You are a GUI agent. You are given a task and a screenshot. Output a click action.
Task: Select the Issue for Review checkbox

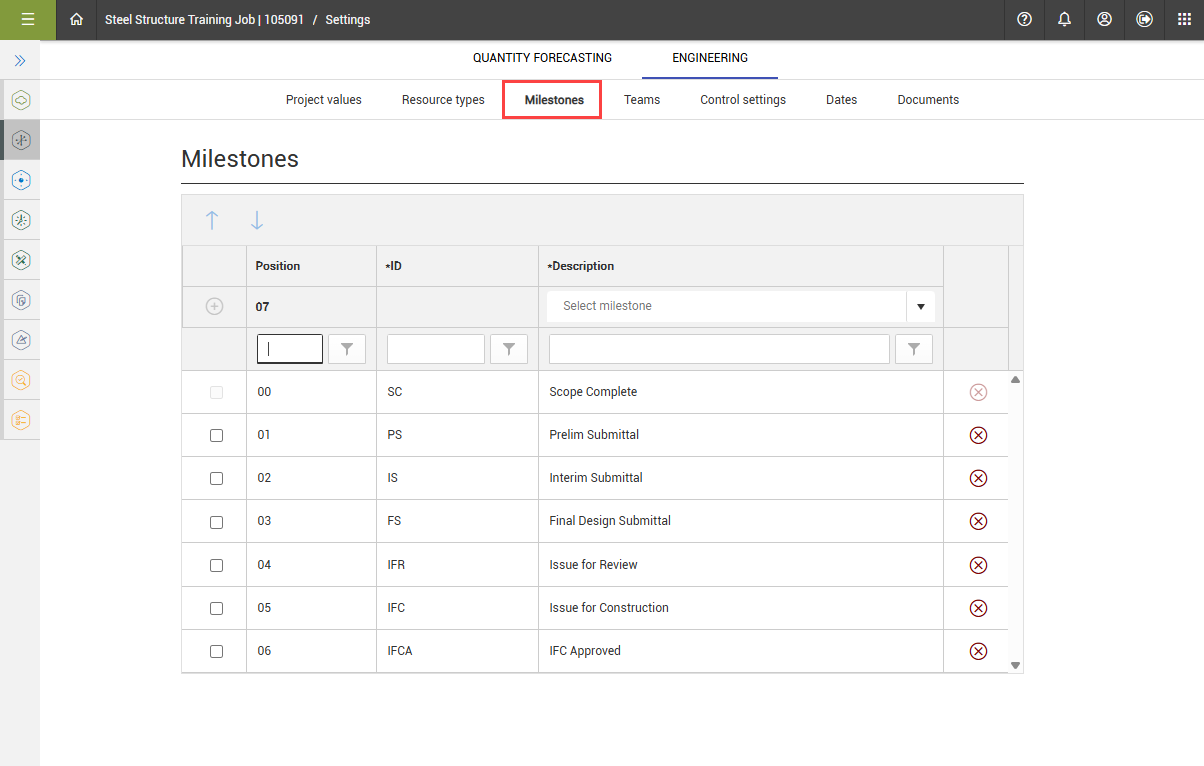tap(216, 565)
